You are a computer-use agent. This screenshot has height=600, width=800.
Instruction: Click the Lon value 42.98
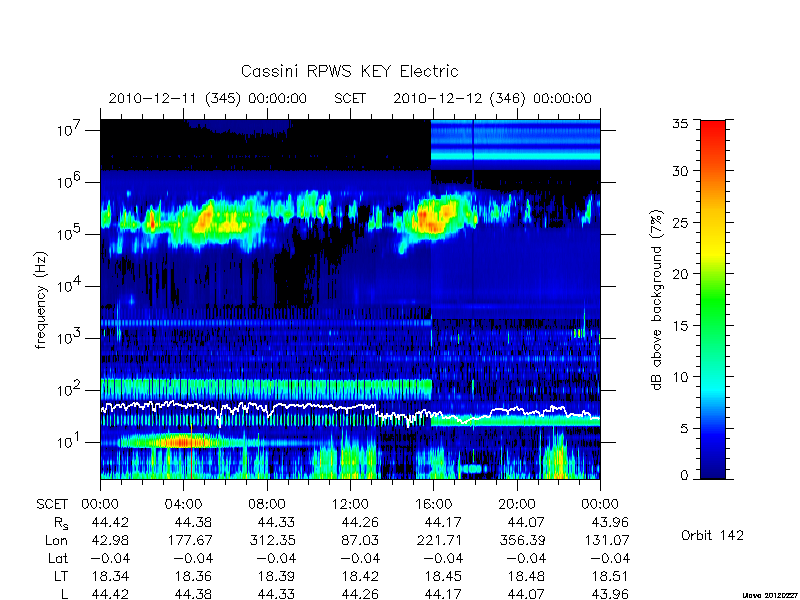coord(110,540)
